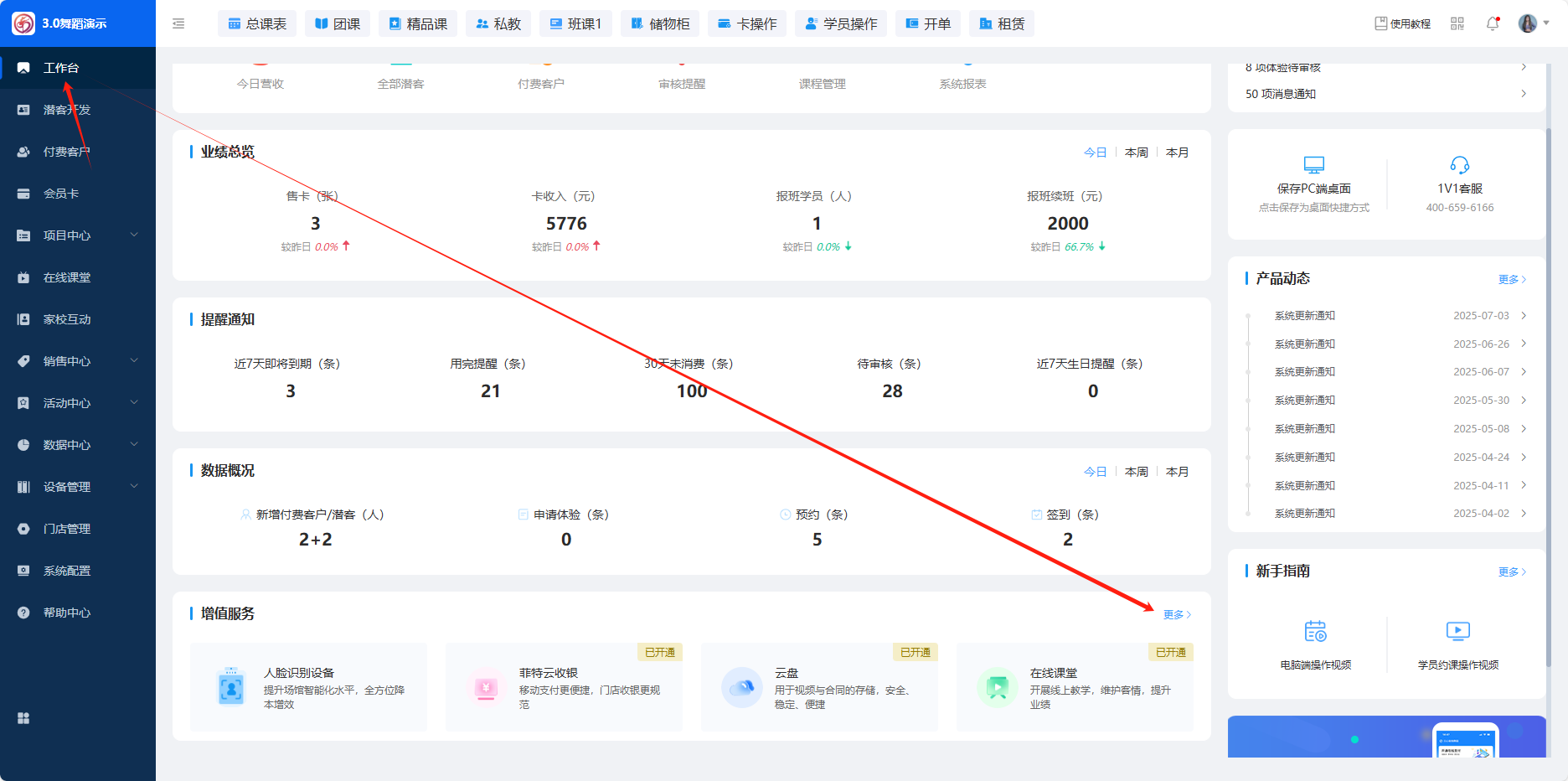Click 更多 link in 增值服务 section
The image size is (1568, 781).
click(x=1176, y=614)
